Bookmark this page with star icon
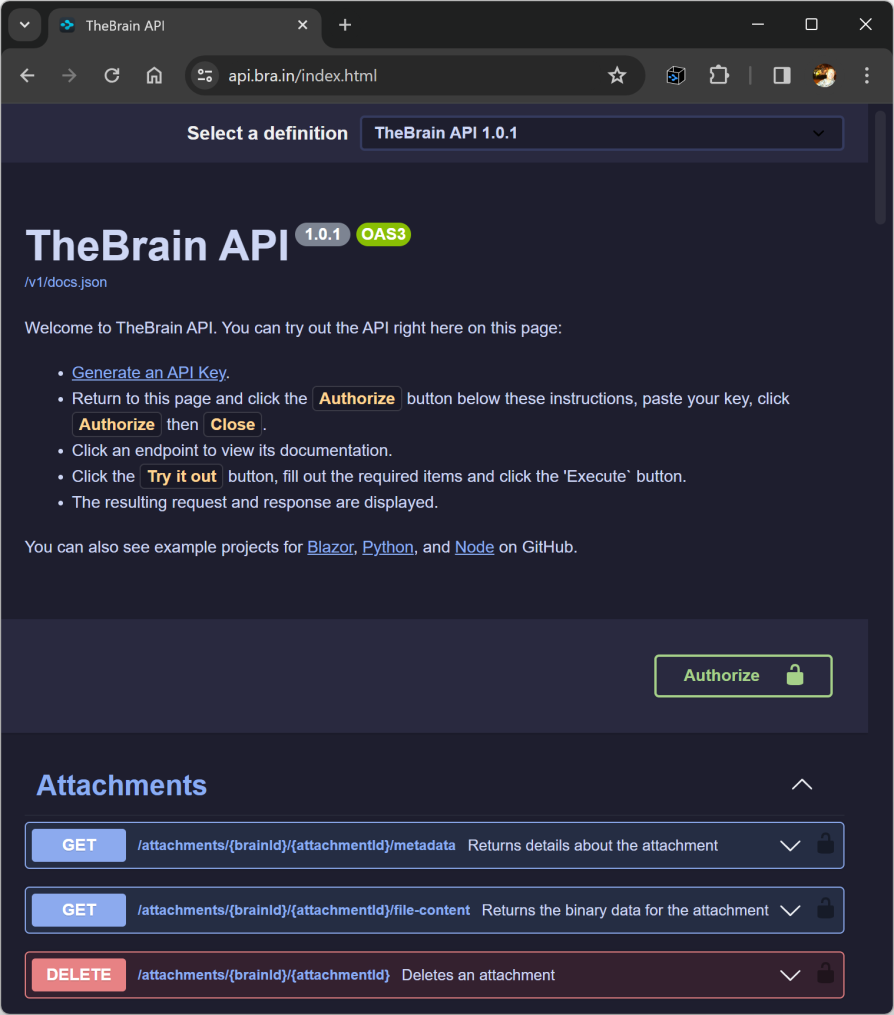894x1015 pixels. (617, 76)
